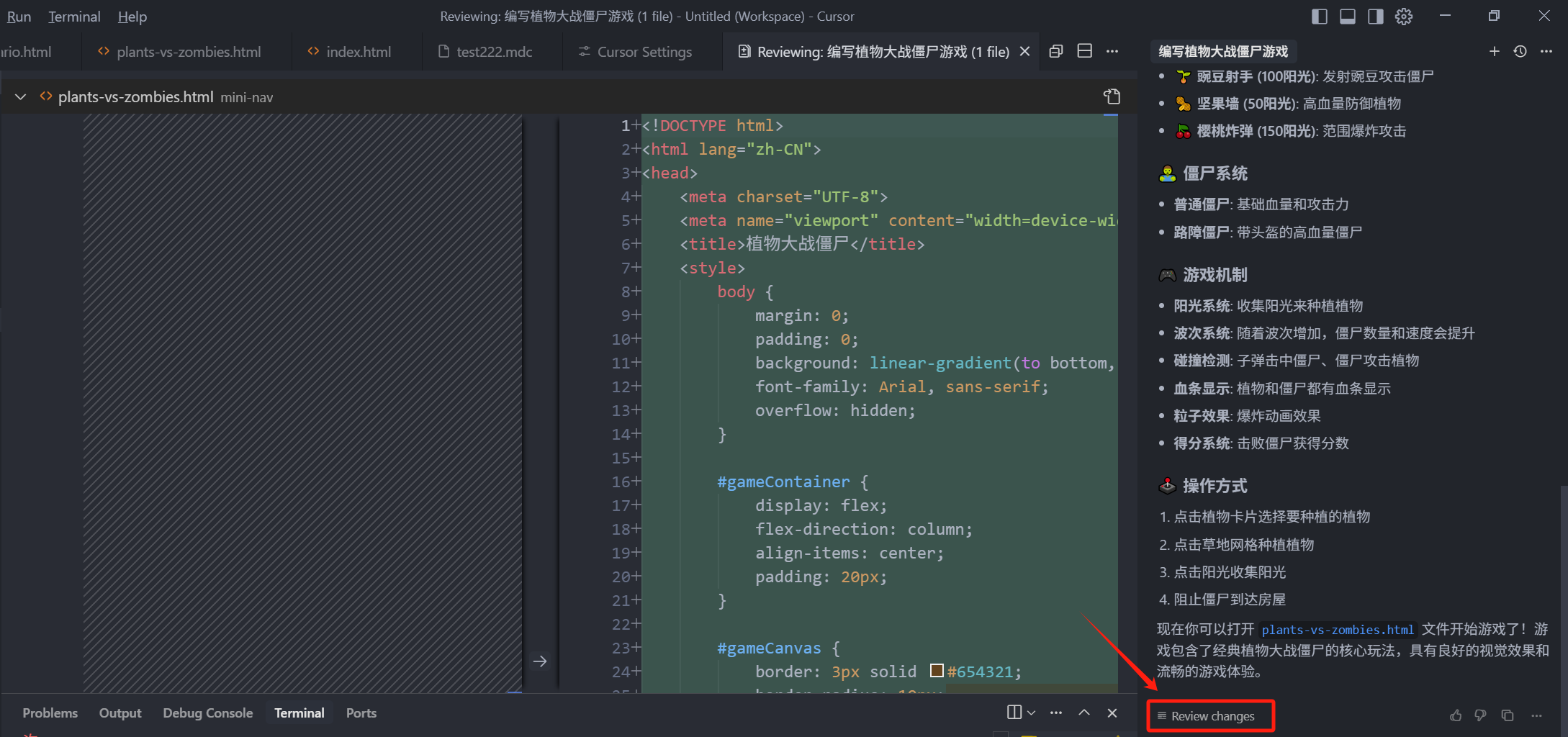The width and height of the screenshot is (1568, 737).
Task: Toggle the secondary side bar layout icon
Action: pyautogui.click(x=1375, y=16)
